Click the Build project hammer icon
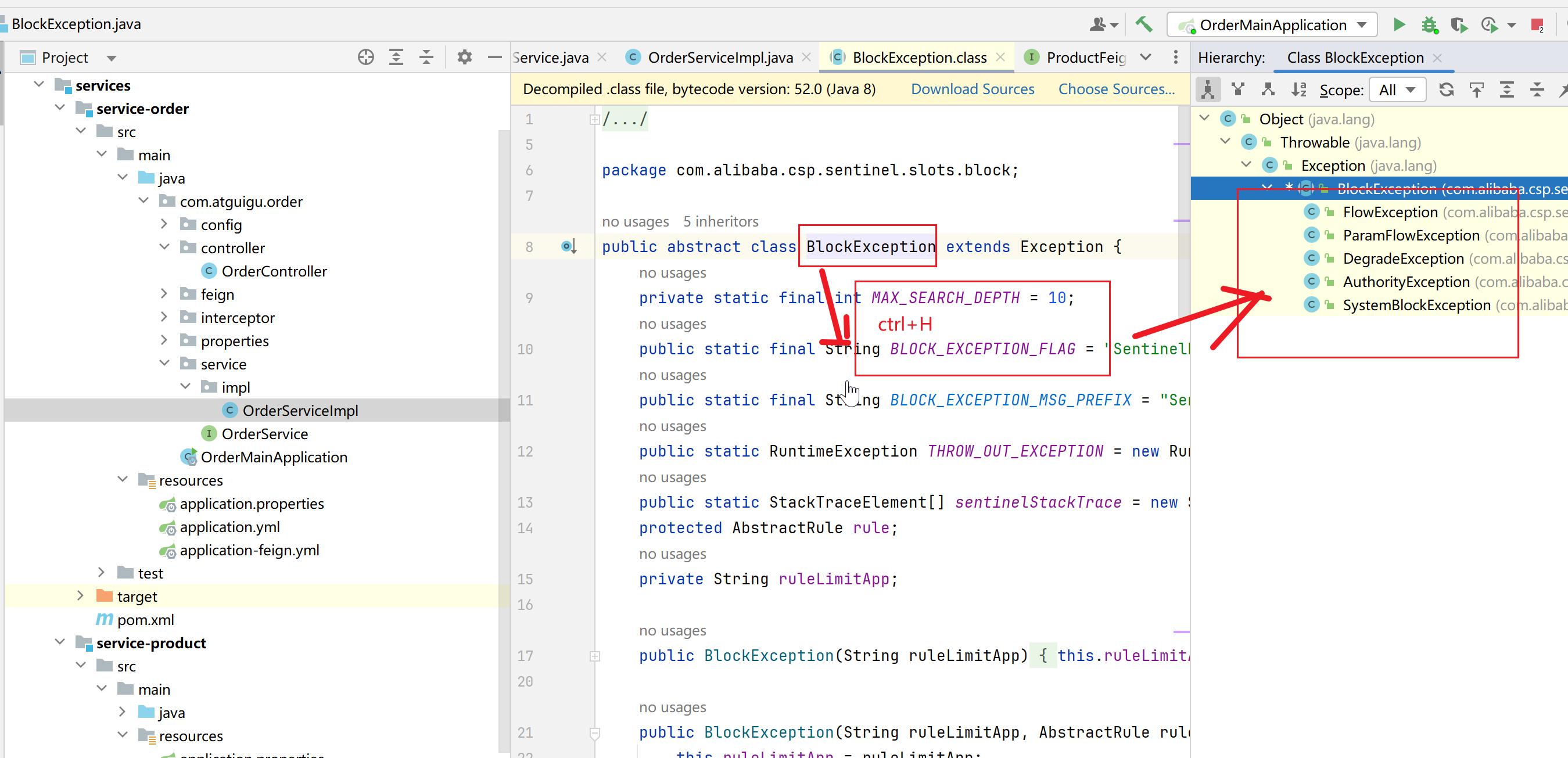Viewport: 1568px width, 758px height. tap(1143, 24)
